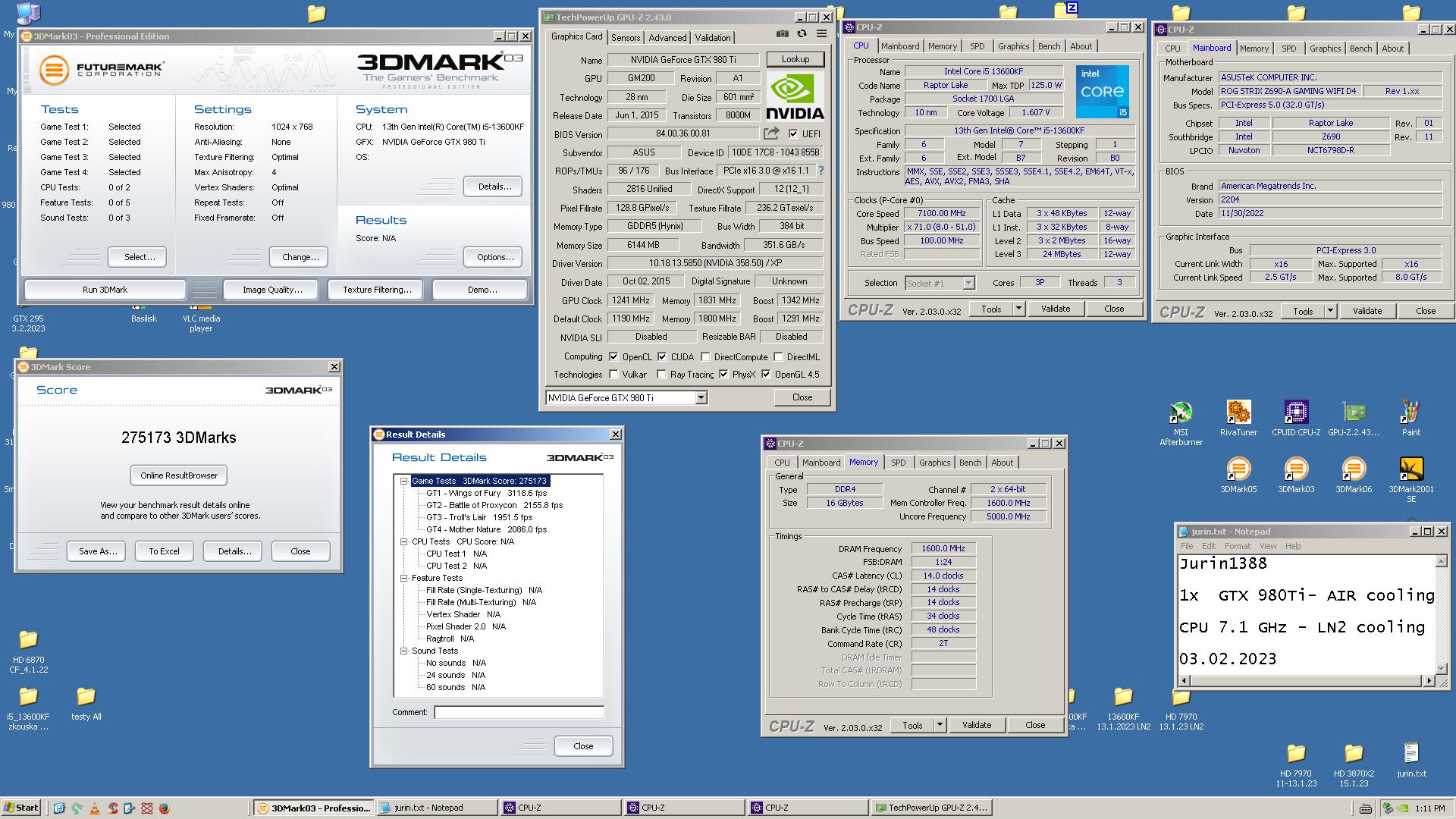The width and height of the screenshot is (1456, 819).
Task: Launch 3DMark03 desktop shortcut
Action: 1296,475
